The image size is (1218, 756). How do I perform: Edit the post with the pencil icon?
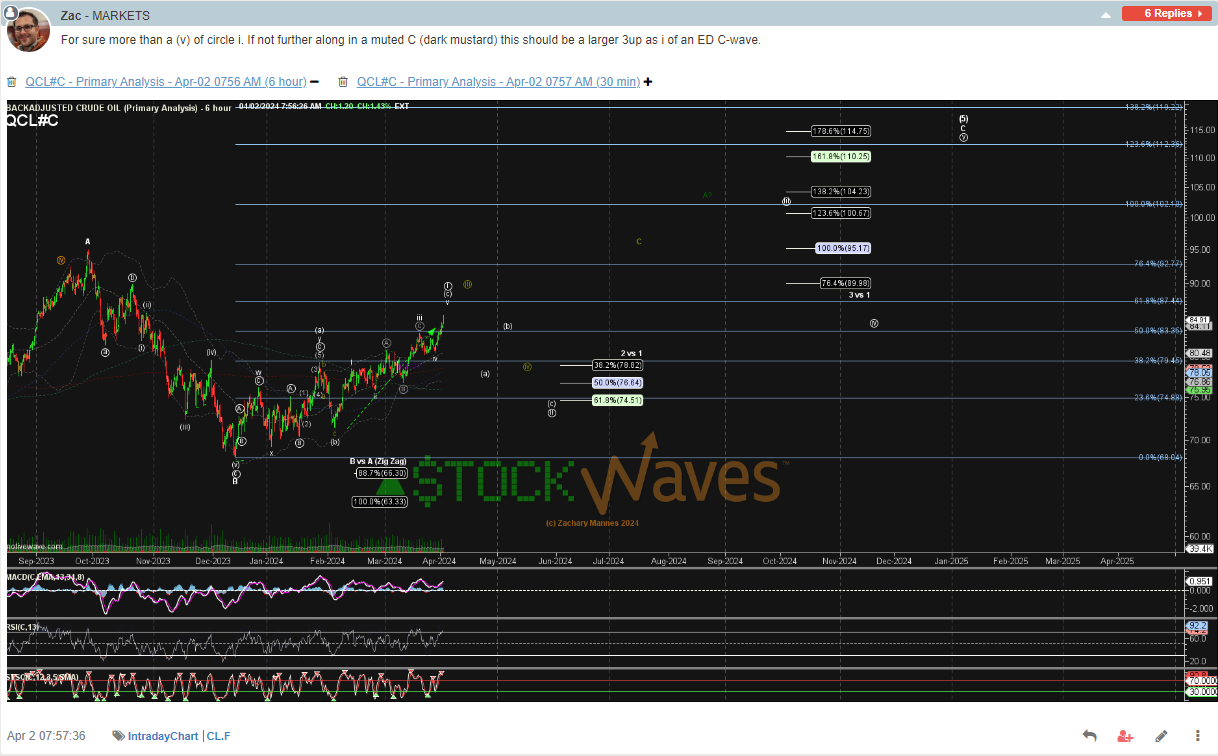1161,736
